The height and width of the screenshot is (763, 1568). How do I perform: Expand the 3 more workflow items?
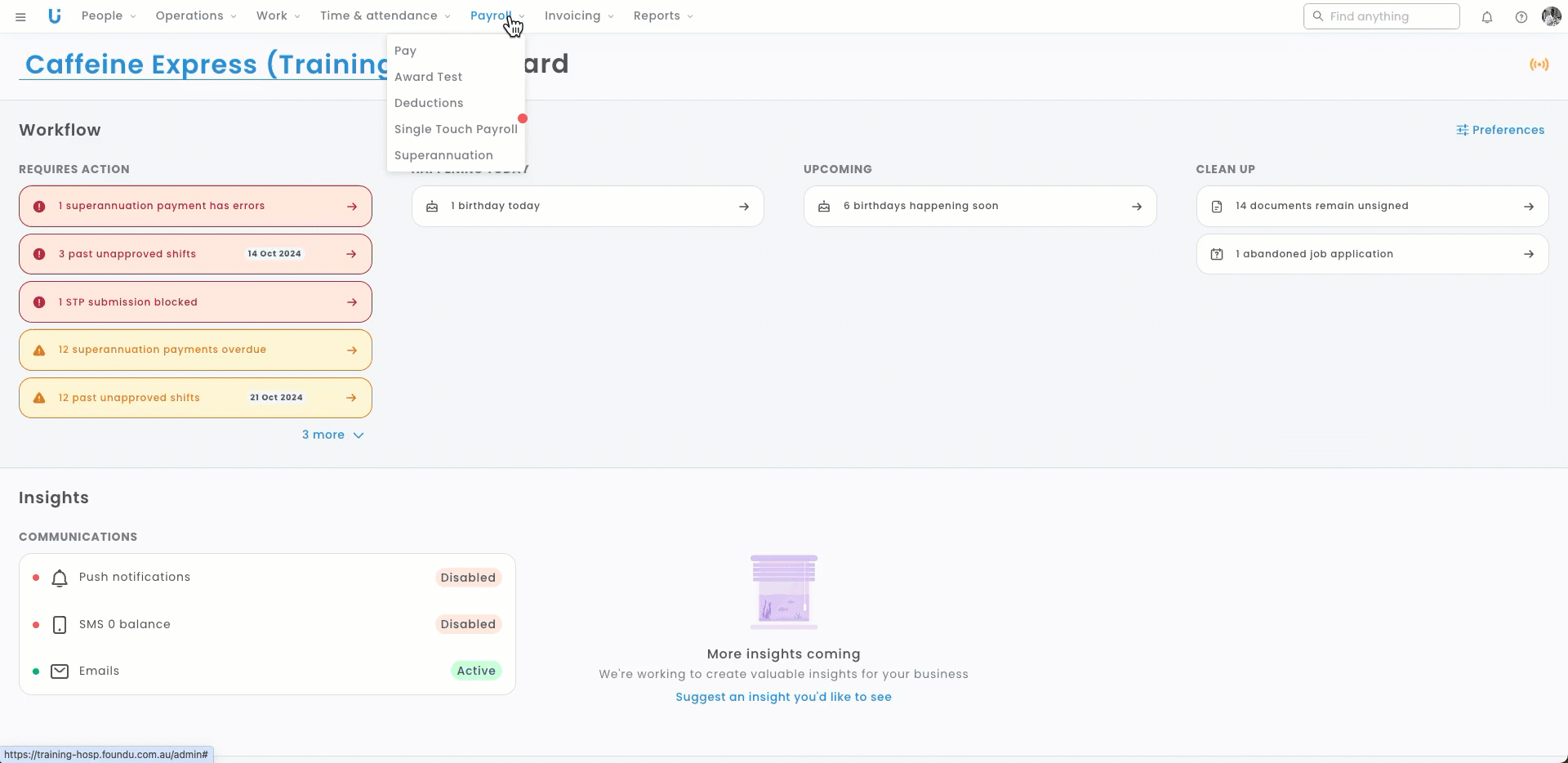tap(332, 435)
